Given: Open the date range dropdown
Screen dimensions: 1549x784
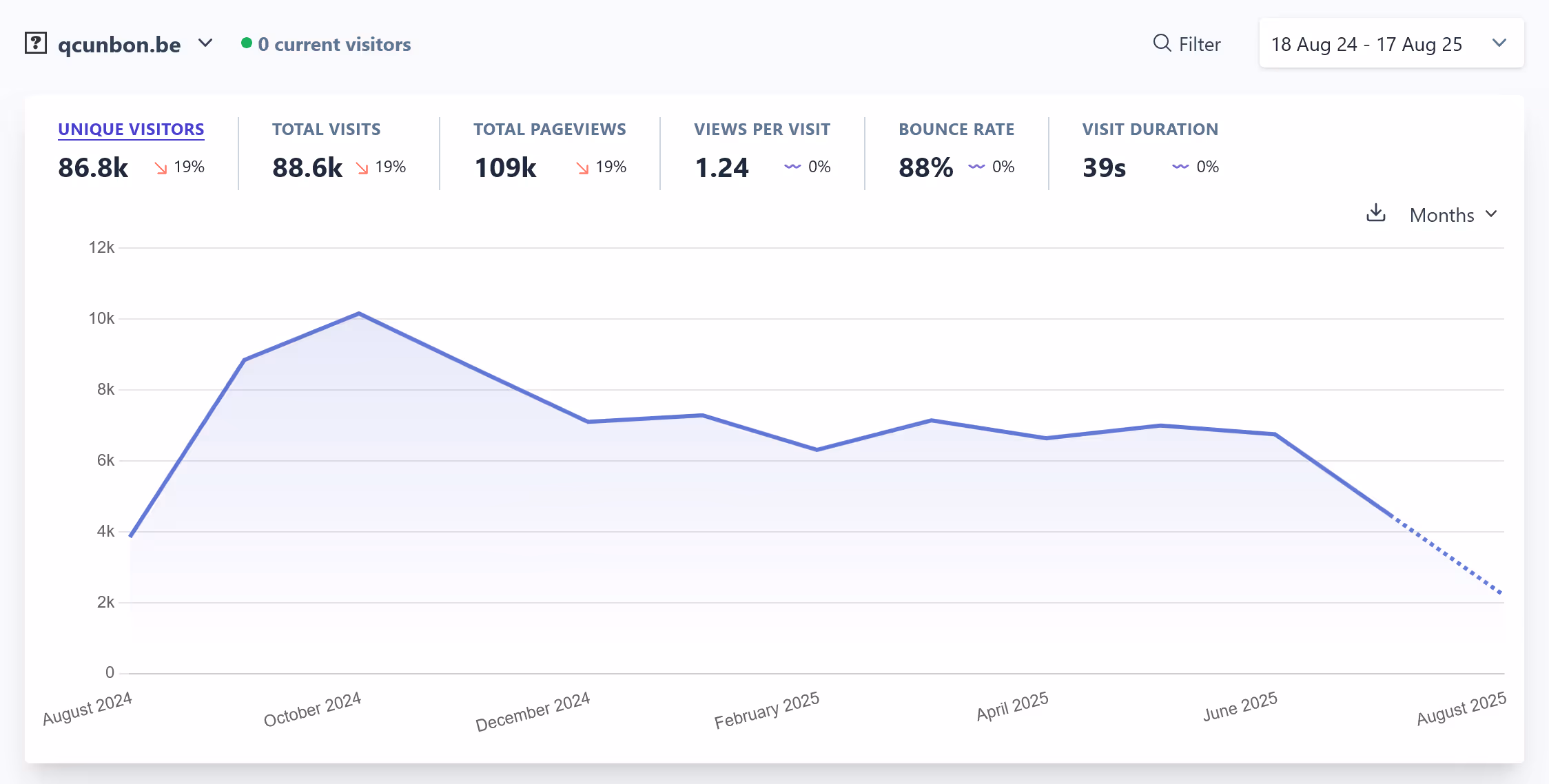Looking at the screenshot, I should [x=1391, y=44].
